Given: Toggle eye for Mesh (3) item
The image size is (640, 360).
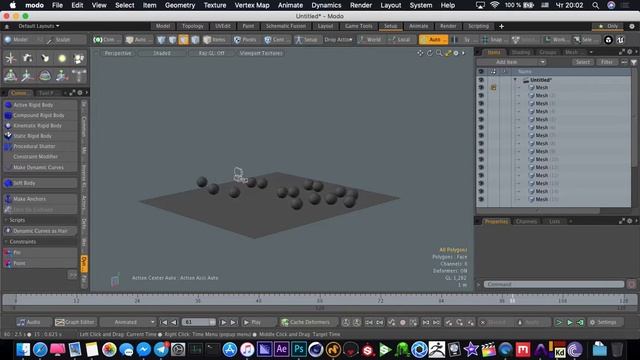Looking at the screenshot, I should [x=481, y=103].
